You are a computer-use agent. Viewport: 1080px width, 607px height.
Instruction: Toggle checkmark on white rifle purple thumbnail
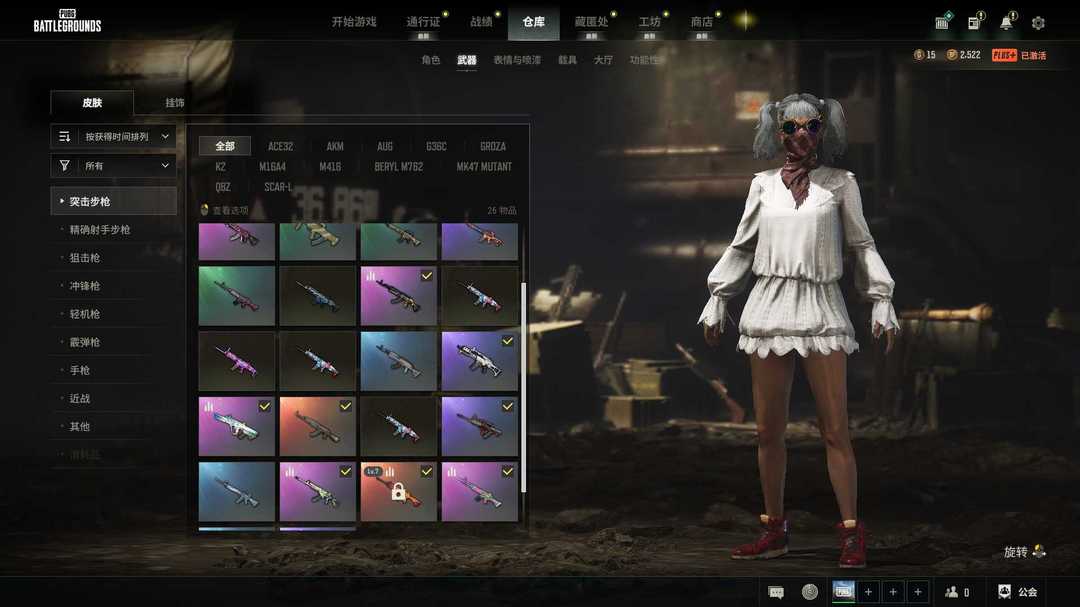tap(507, 341)
